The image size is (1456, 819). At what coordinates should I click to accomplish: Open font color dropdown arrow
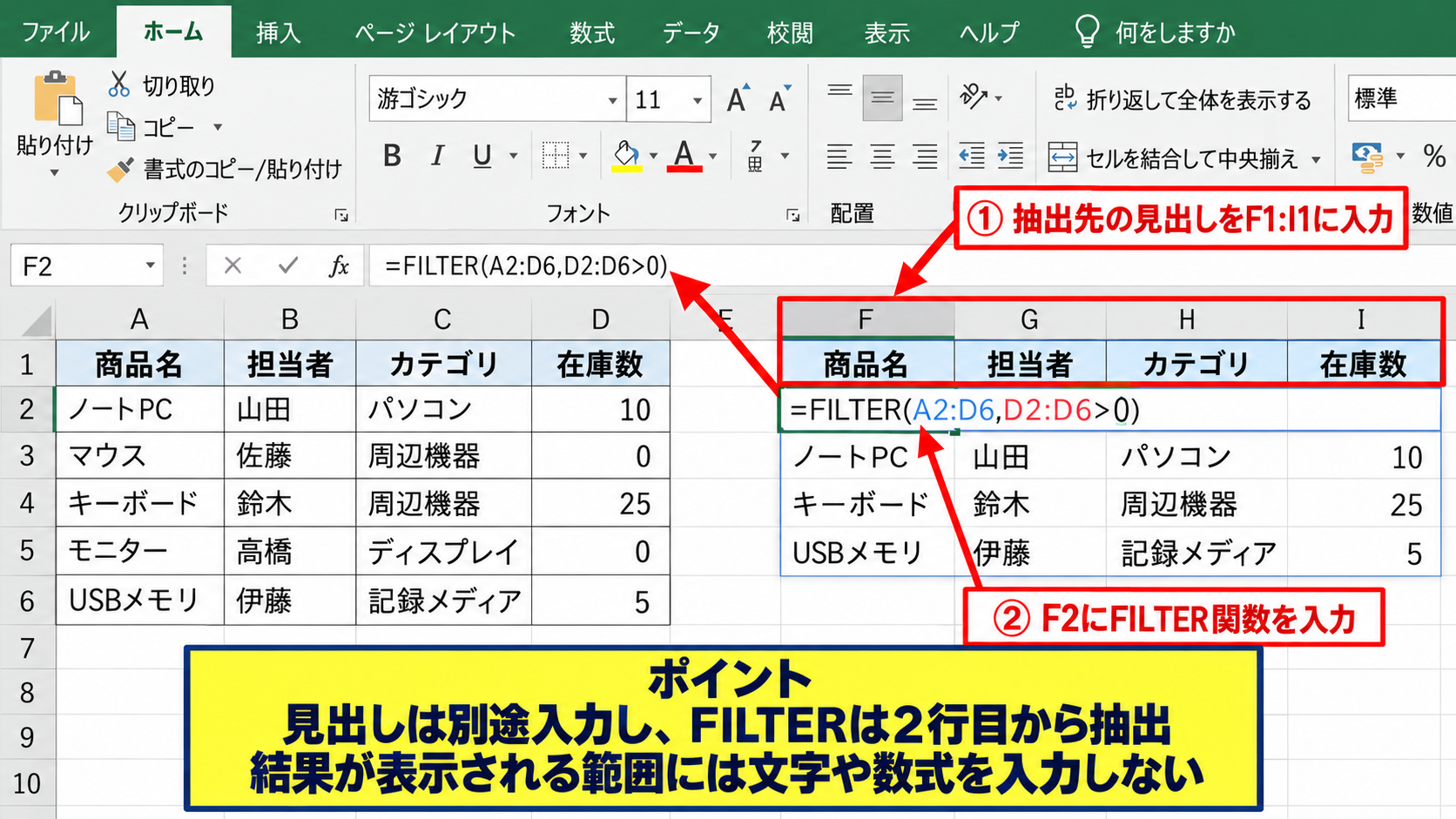click(x=713, y=157)
